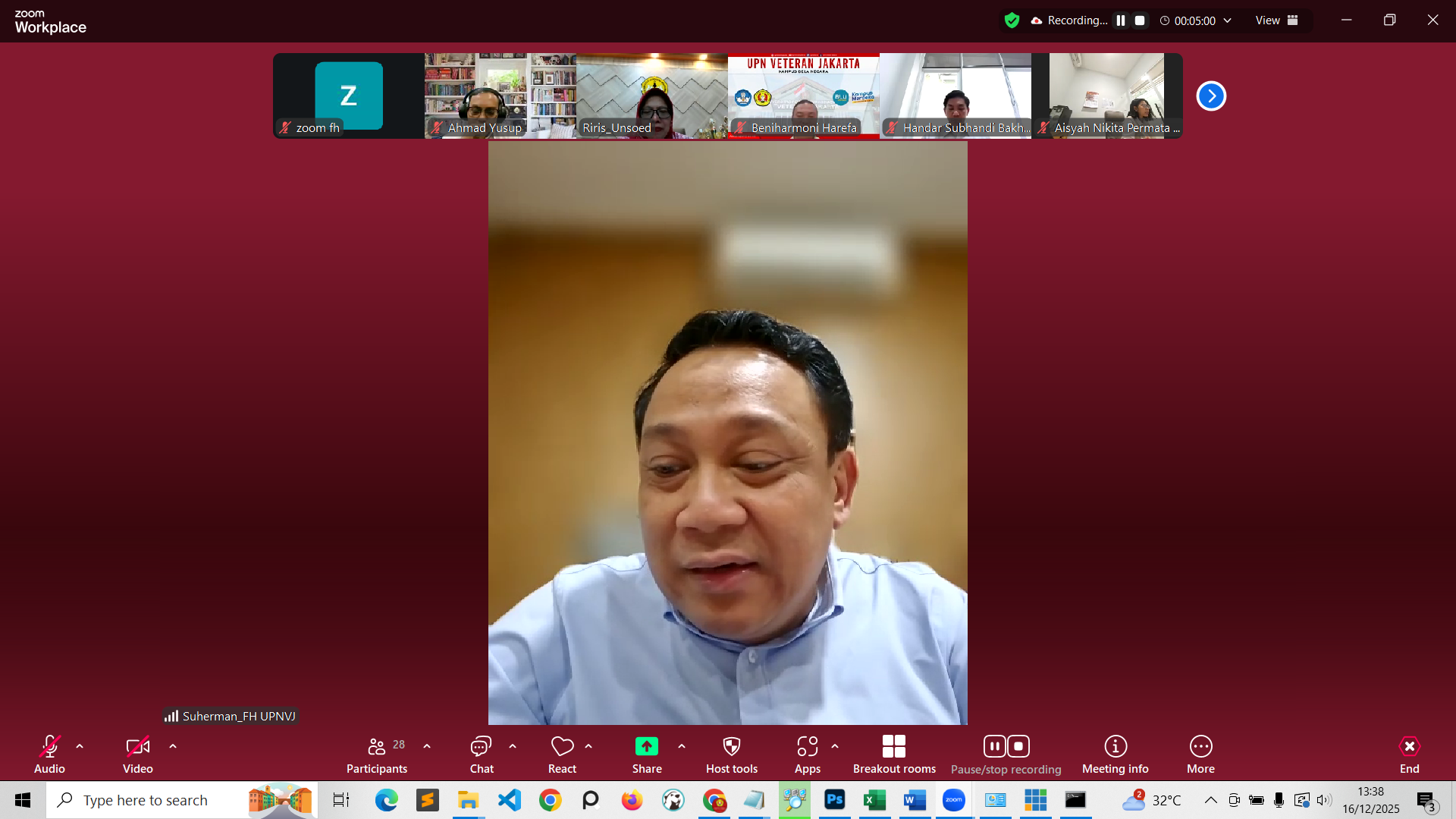Expand audio options arrow
The width and height of the screenshot is (1456, 819).
[x=80, y=746]
